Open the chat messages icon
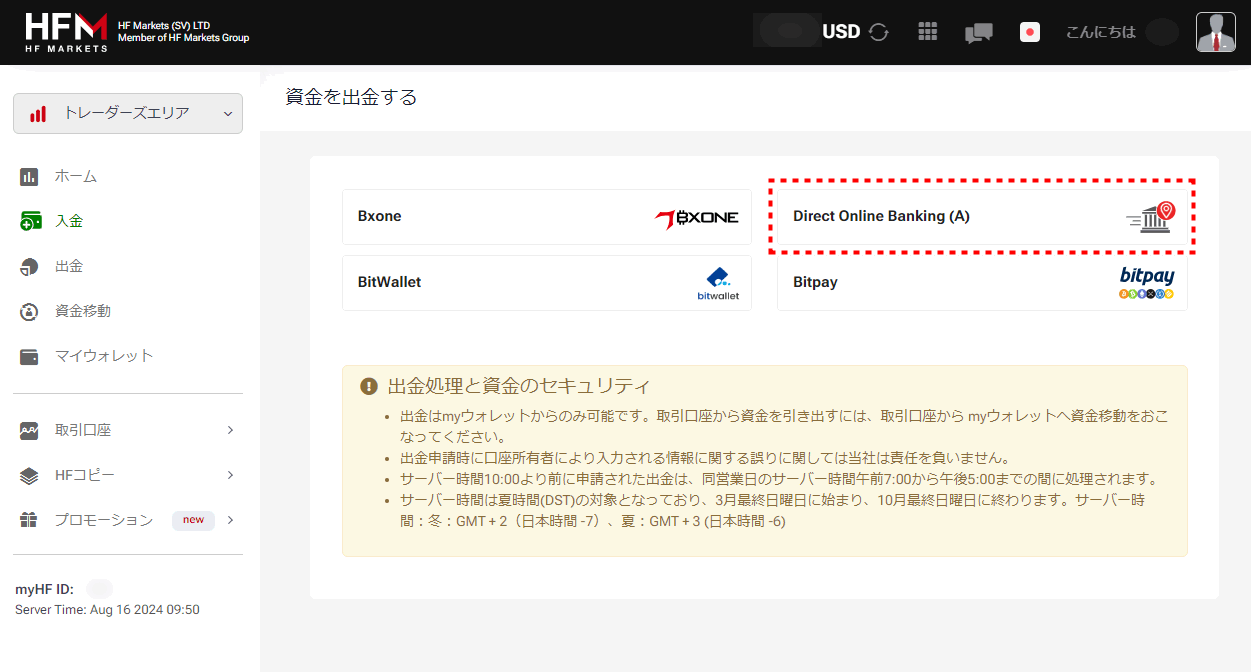 [x=978, y=33]
